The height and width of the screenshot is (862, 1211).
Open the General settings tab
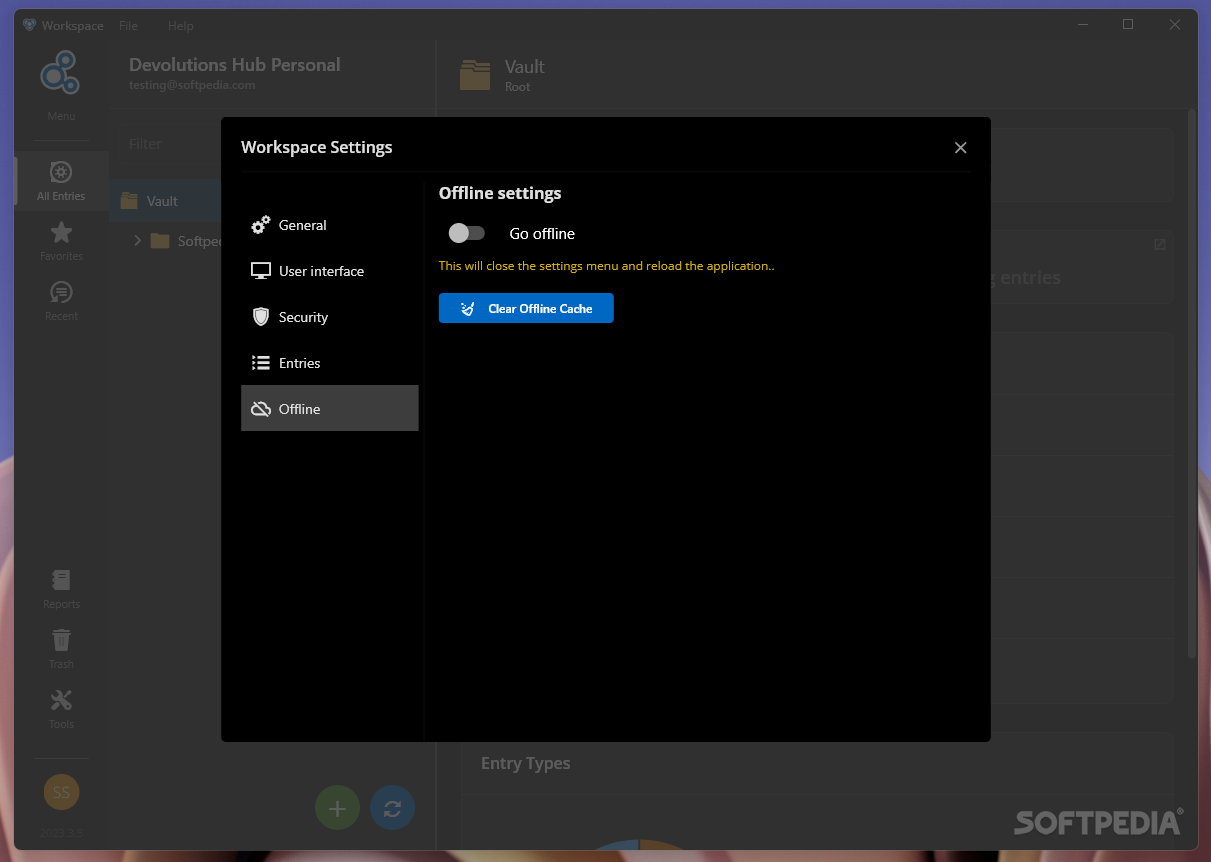[x=329, y=225]
